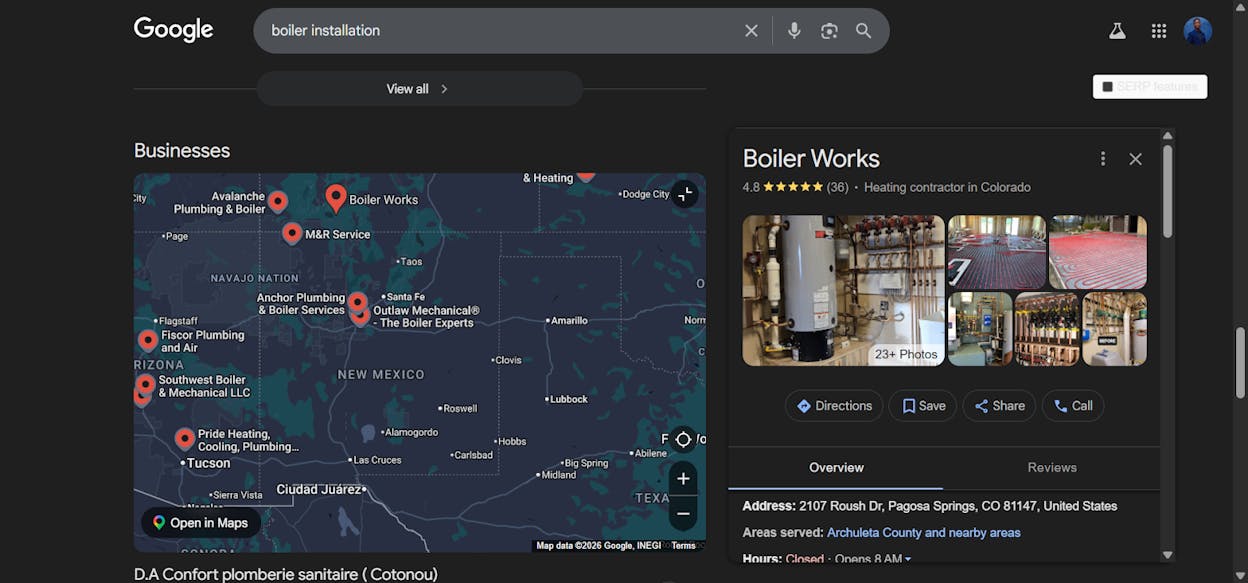The image size is (1248, 583).
Task: Switch to the Overview tab
Action: point(836,467)
